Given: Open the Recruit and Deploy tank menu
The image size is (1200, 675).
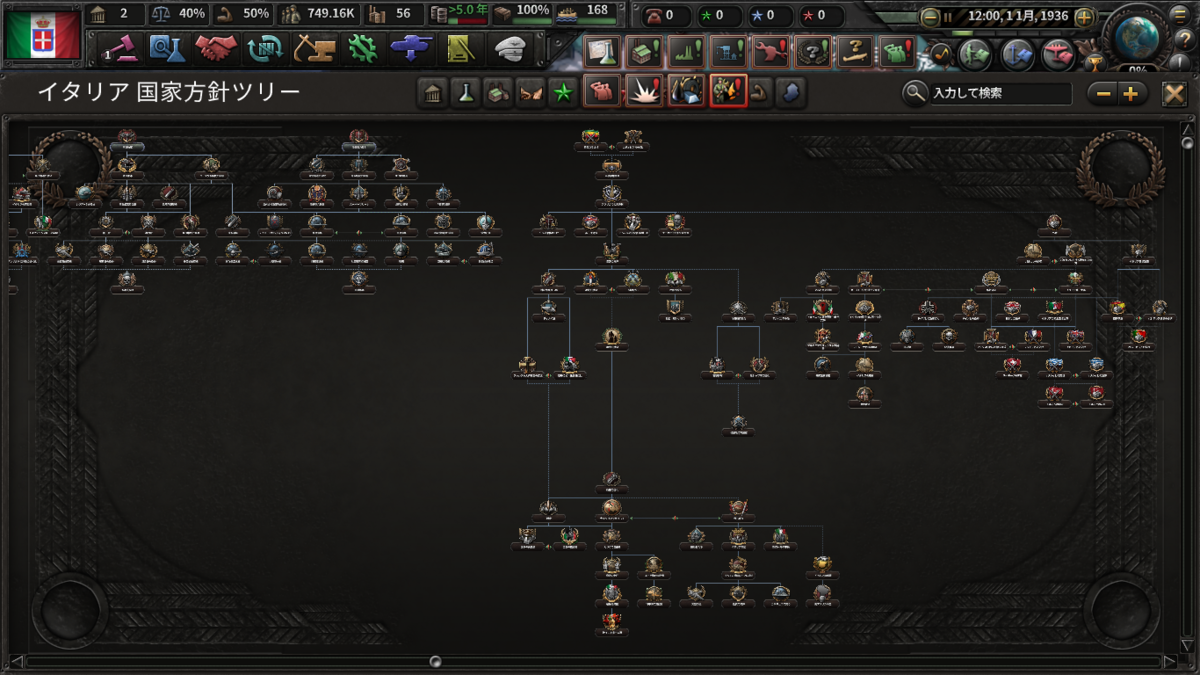Looking at the screenshot, I should click(411, 47).
